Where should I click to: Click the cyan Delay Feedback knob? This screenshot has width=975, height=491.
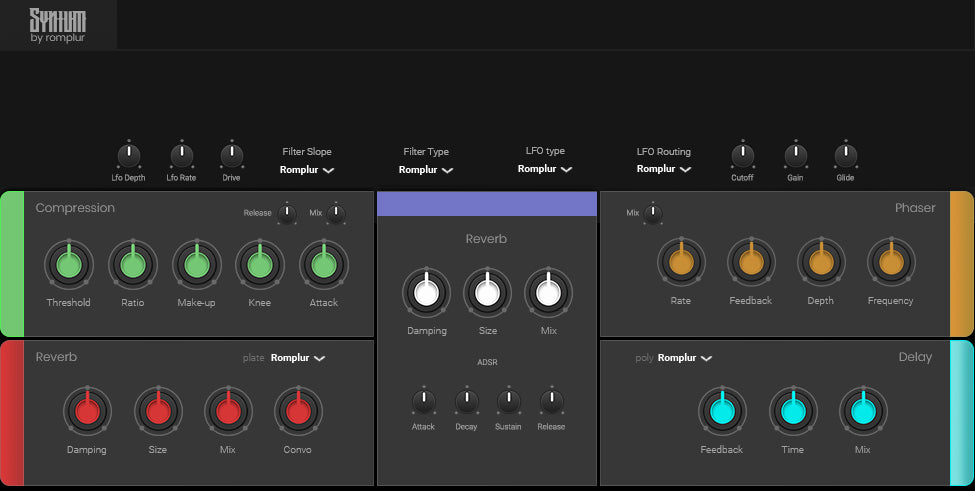coord(723,411)
